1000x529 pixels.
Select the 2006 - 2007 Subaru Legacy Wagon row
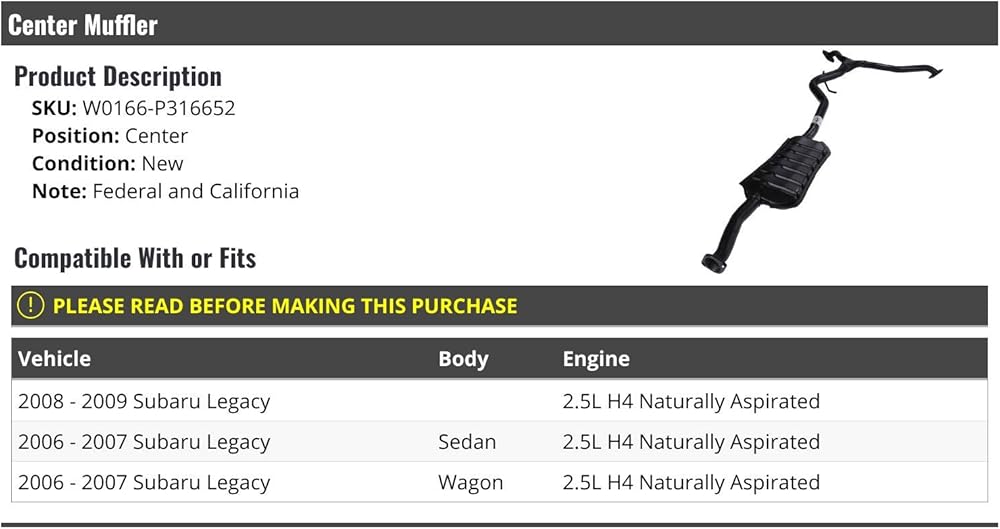tap(499, 482)
